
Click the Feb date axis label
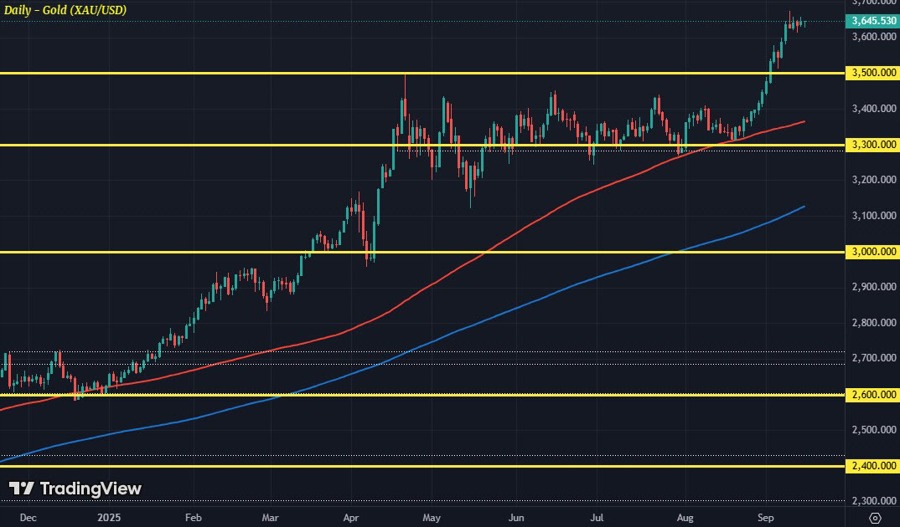coord(193,518)
